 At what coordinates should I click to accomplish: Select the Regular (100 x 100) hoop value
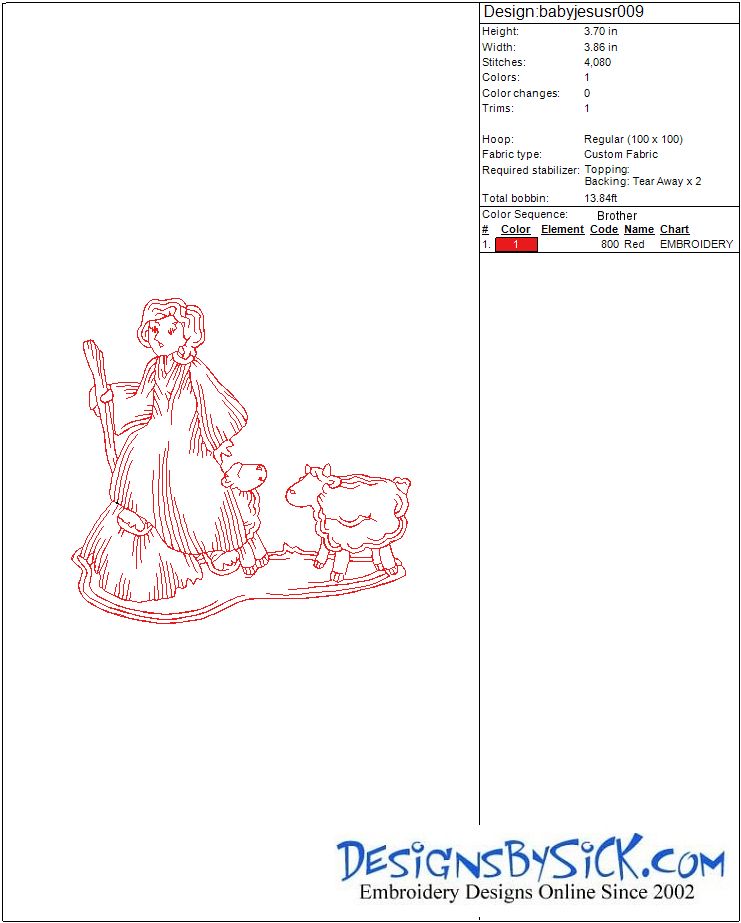coord(633,139)
